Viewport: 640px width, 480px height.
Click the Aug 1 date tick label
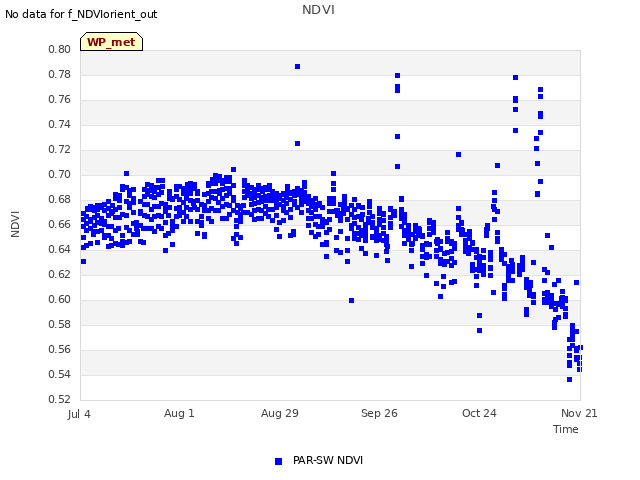[179, 413]
